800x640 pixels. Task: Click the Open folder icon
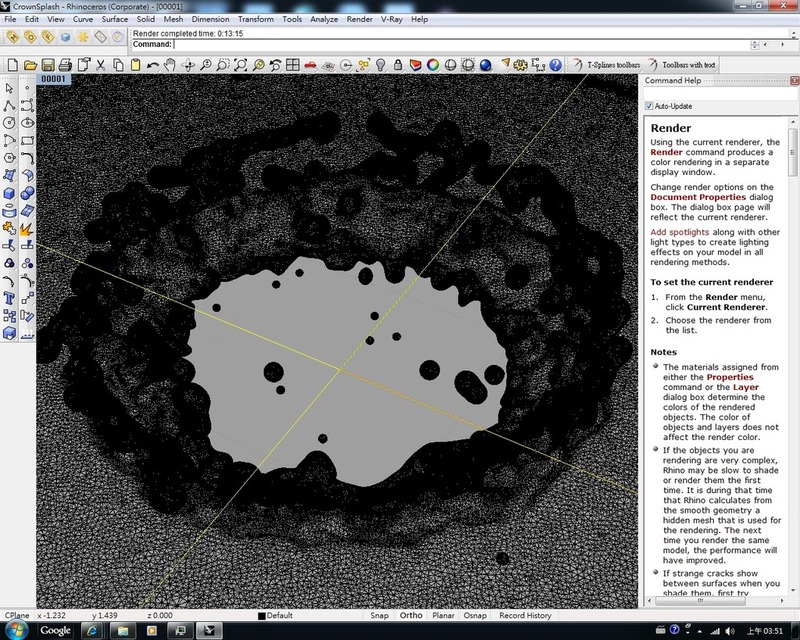(x=30, y=65)
